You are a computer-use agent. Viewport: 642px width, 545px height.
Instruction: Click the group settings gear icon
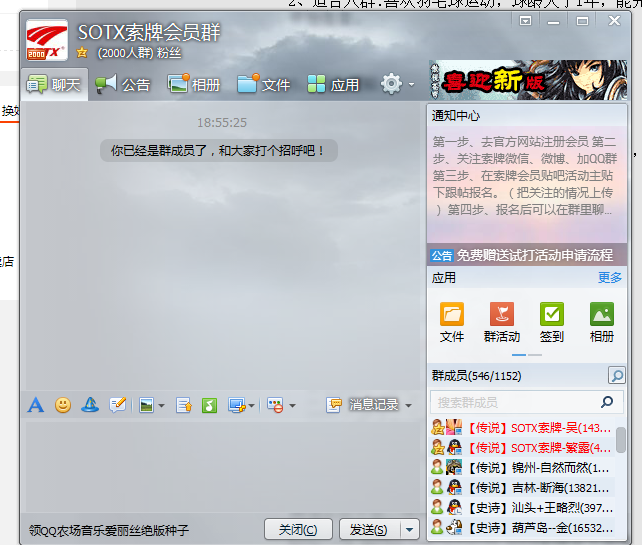click(x=391, y=84)
